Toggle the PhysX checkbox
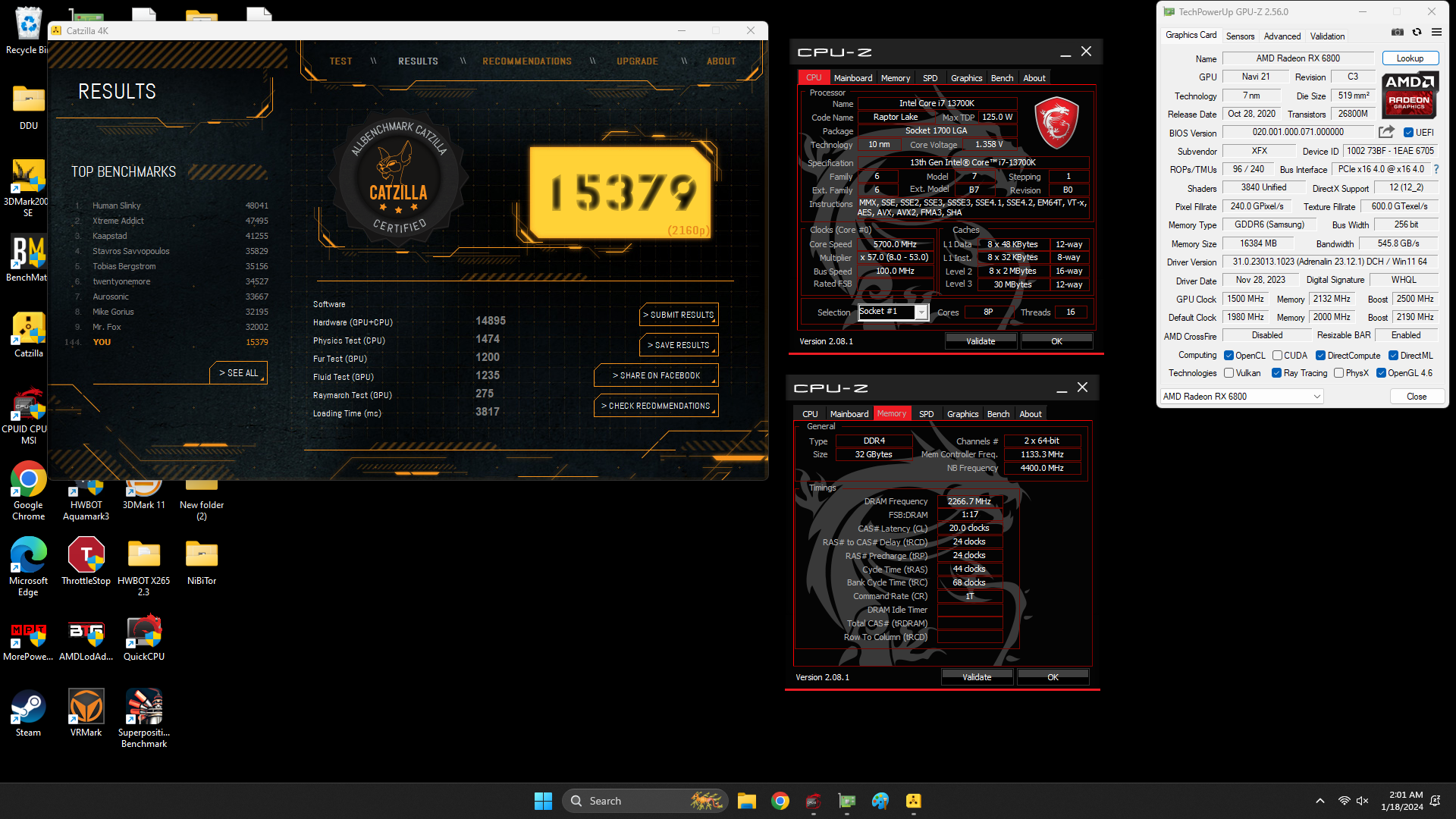This screenshot has height=819, width=1456. [x=1338, y=373]
